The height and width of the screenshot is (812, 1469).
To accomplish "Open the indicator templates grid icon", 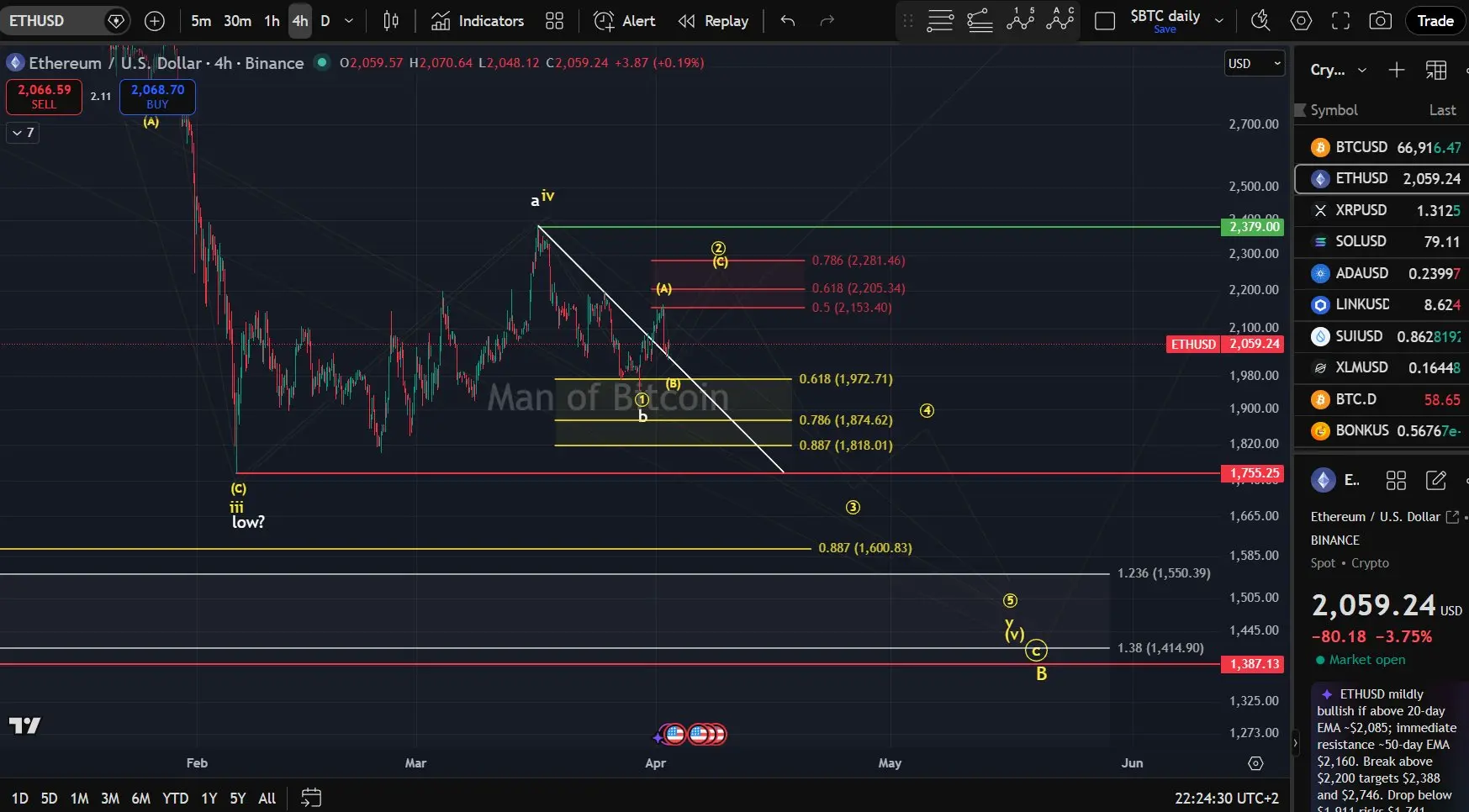I will click(x=554, y=21).
